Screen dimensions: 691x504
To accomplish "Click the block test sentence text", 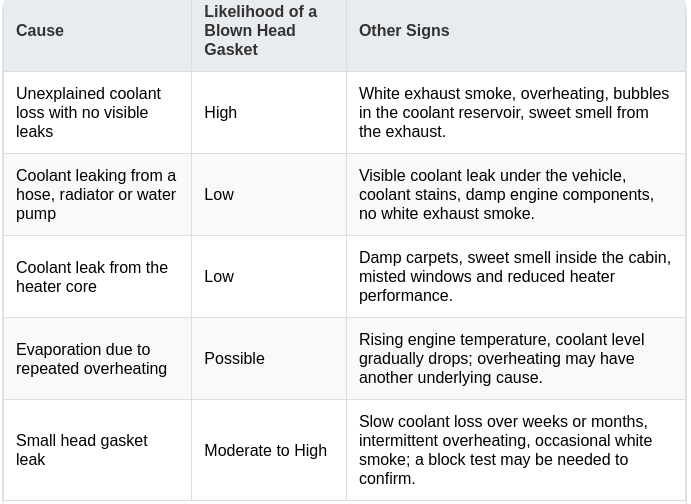I will point(494,469).
